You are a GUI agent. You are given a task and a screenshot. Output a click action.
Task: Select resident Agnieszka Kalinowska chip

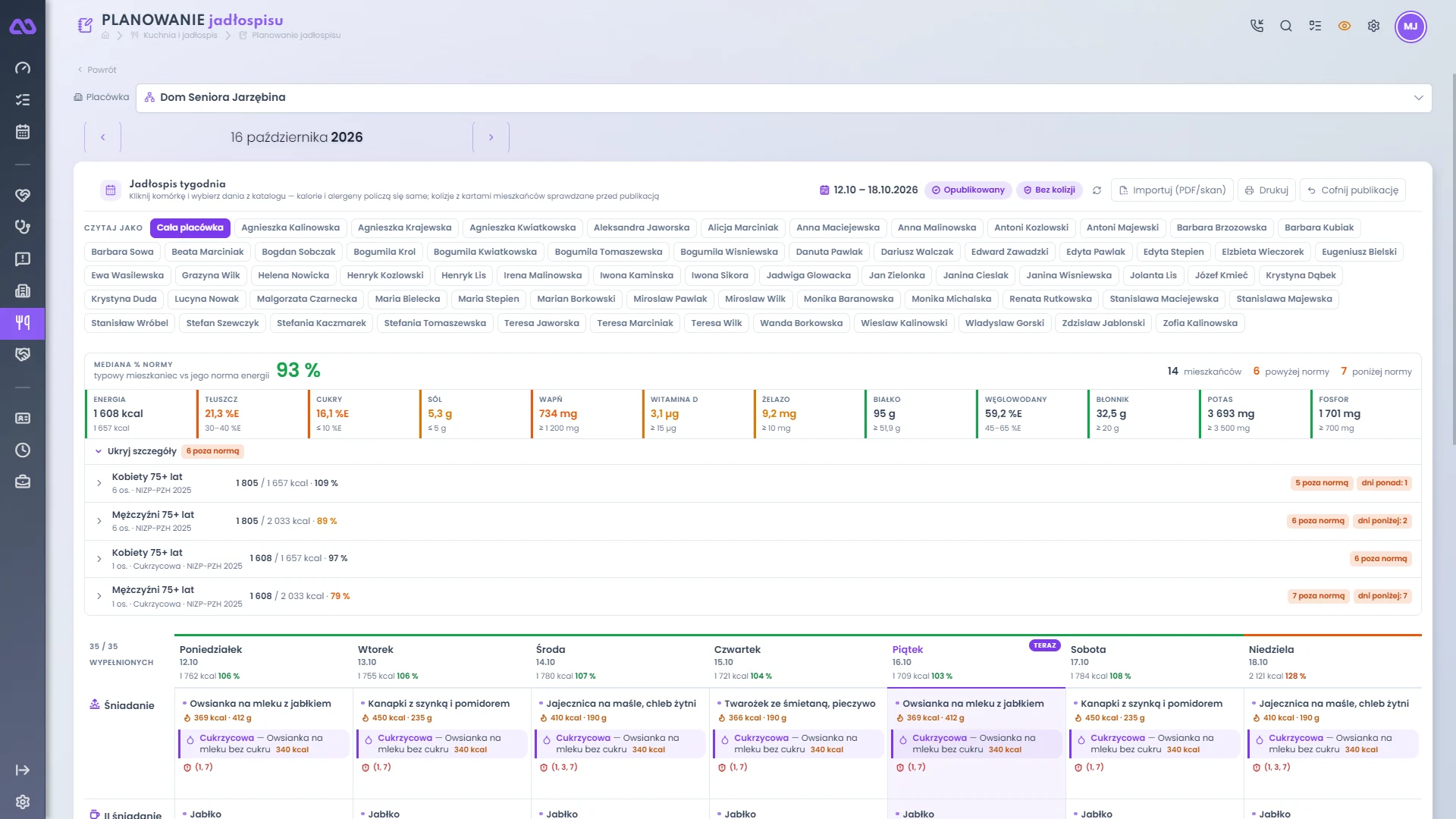click(290, 227)
